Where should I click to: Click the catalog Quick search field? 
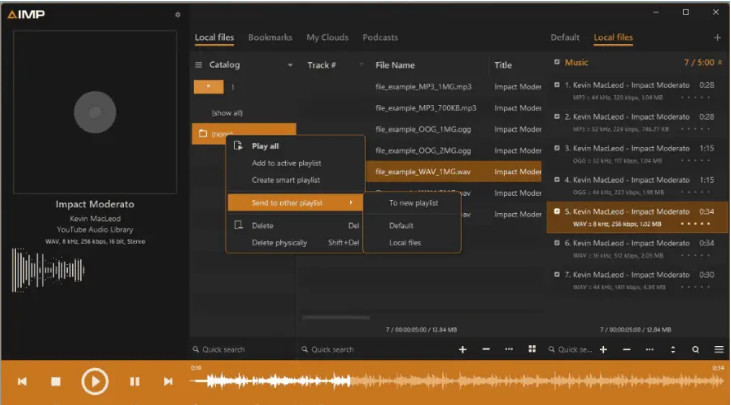241,350
